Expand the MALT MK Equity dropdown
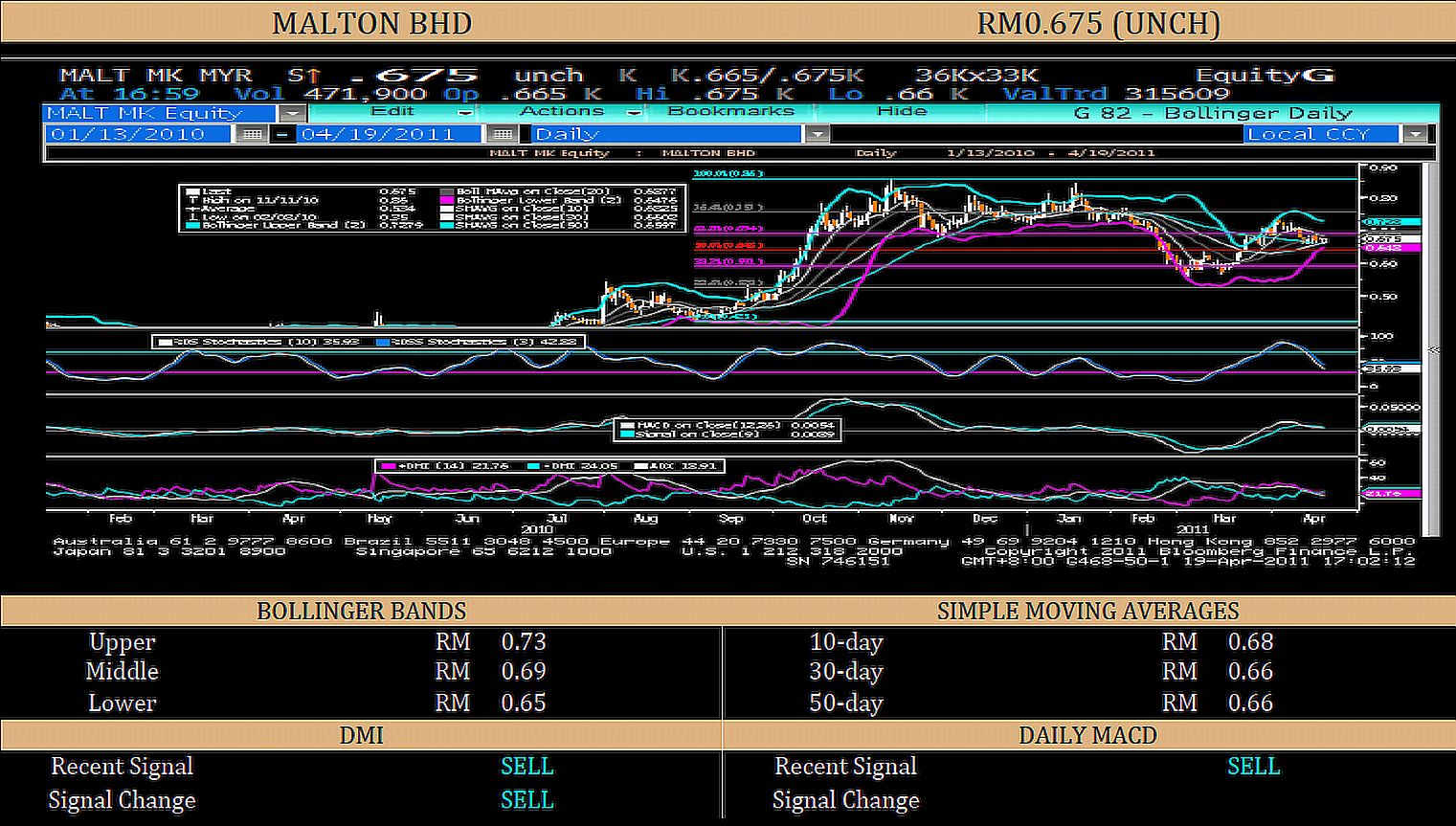Screen dimensions: 1456x826 click(x=293, y=113)
